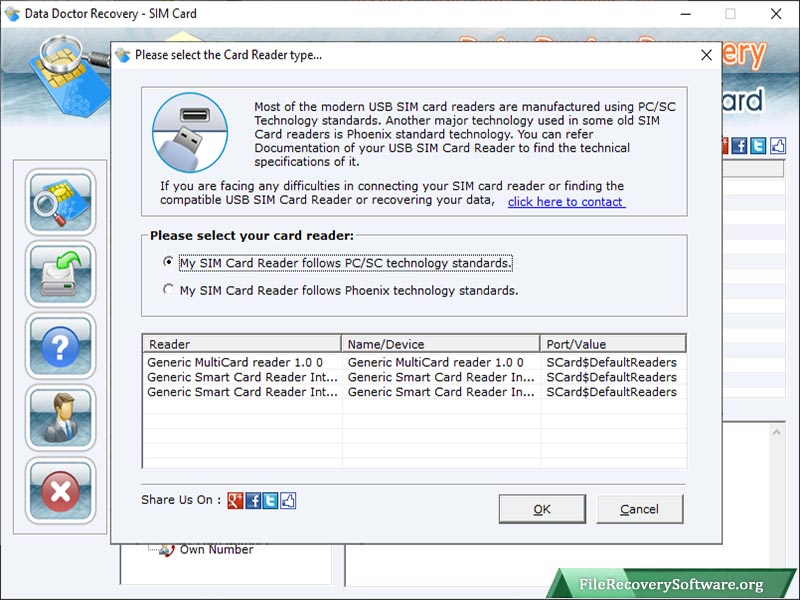Viewport: 800px width, 600px height.
Task: Select first Generic Smart Card Reader Int... row
Action: (414, 377)
